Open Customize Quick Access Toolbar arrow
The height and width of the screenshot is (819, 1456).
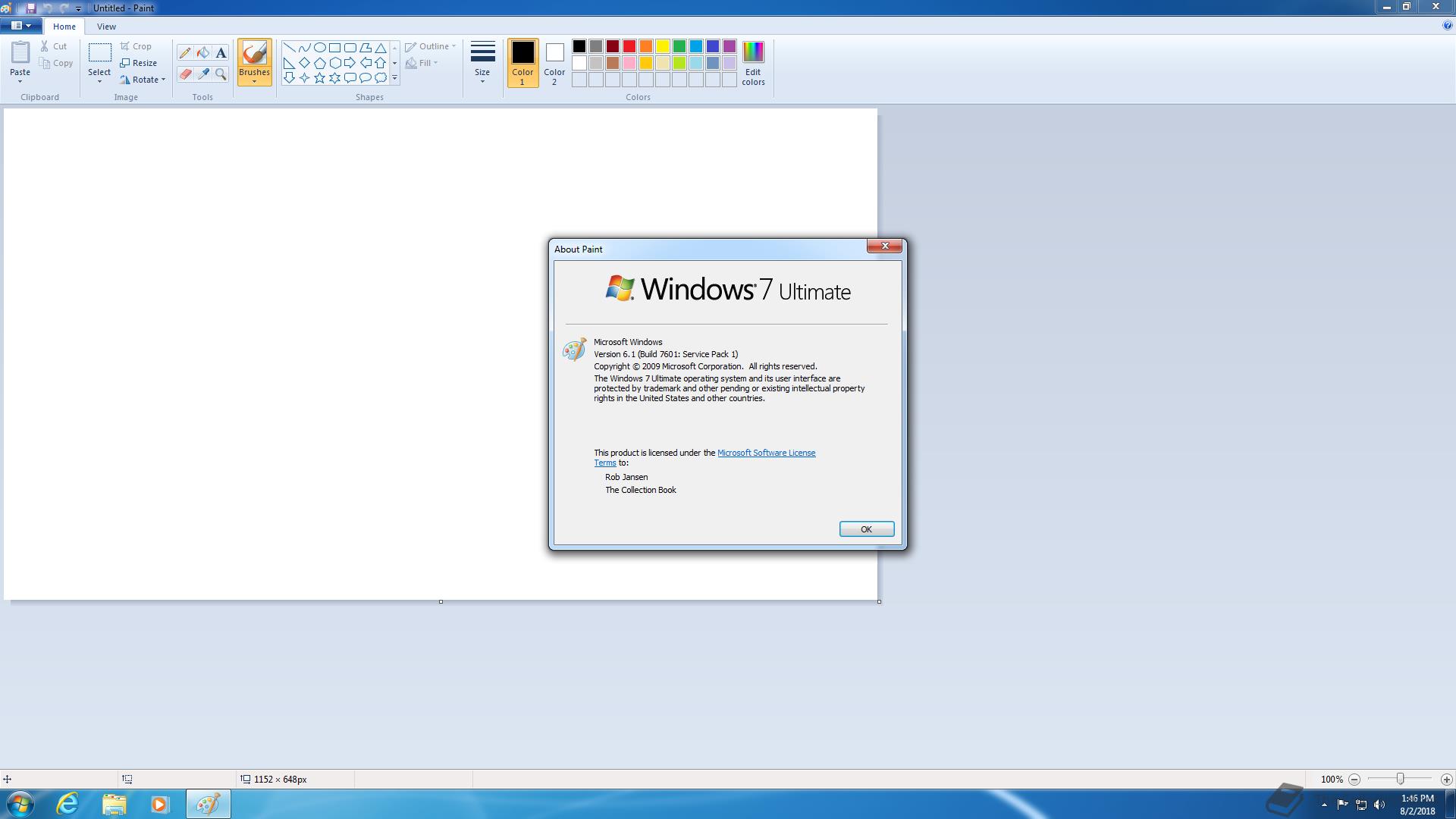tap(78, 8)
